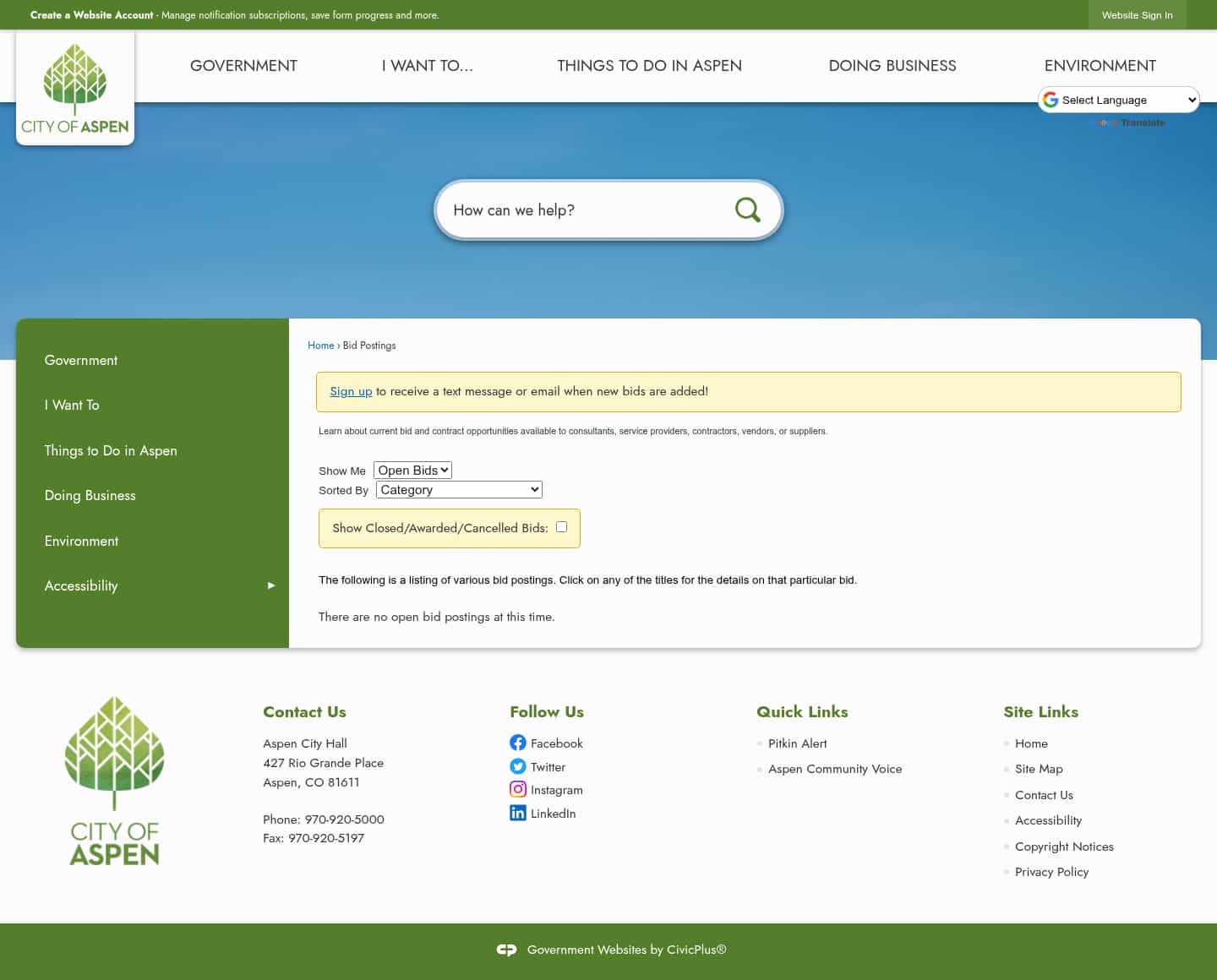Viewport: 1217px width, 980px height.
Task: Click the search magnifying glass icon
Action: (x=747, y=210)
